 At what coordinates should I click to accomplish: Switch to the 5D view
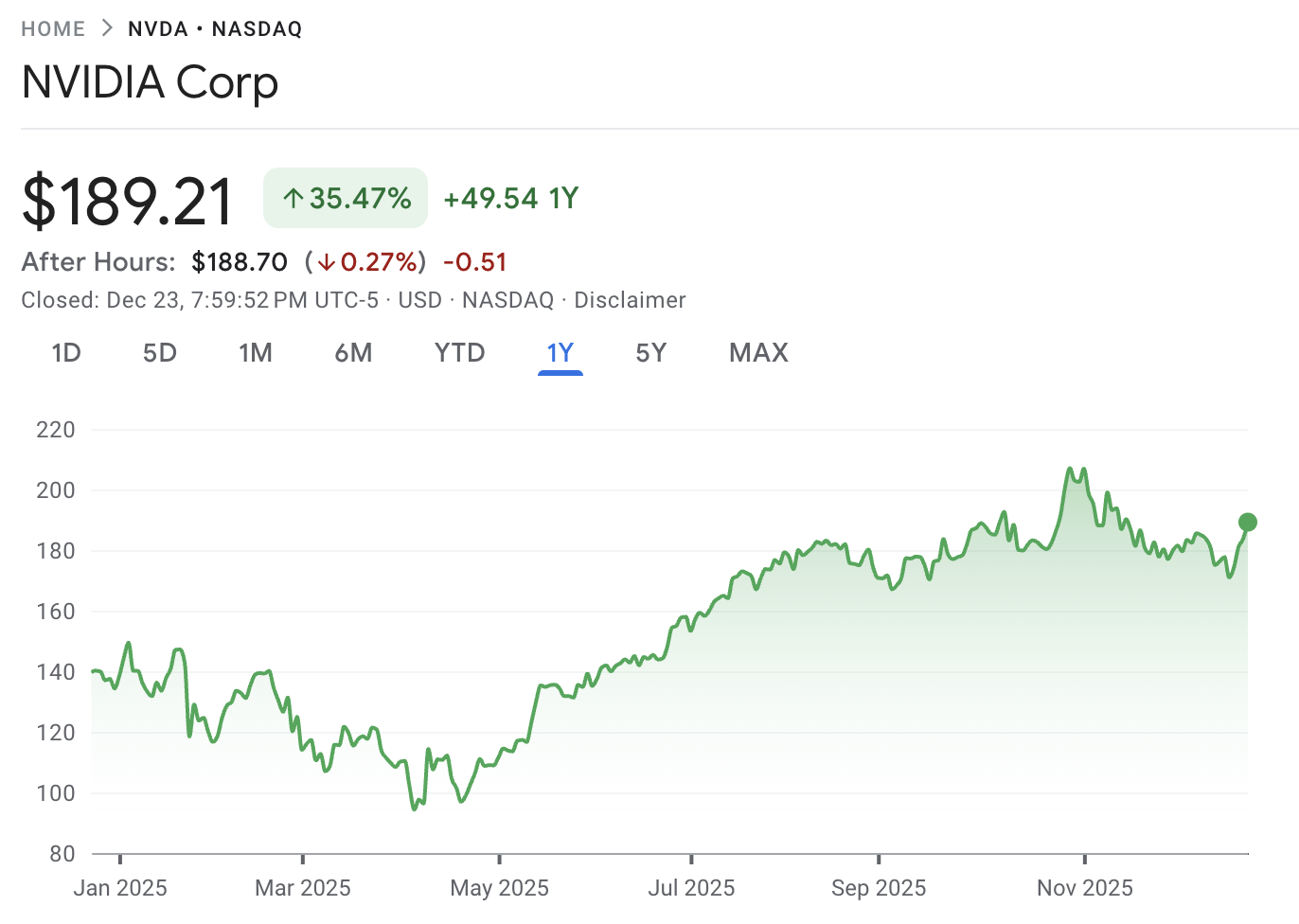[159, 352]
